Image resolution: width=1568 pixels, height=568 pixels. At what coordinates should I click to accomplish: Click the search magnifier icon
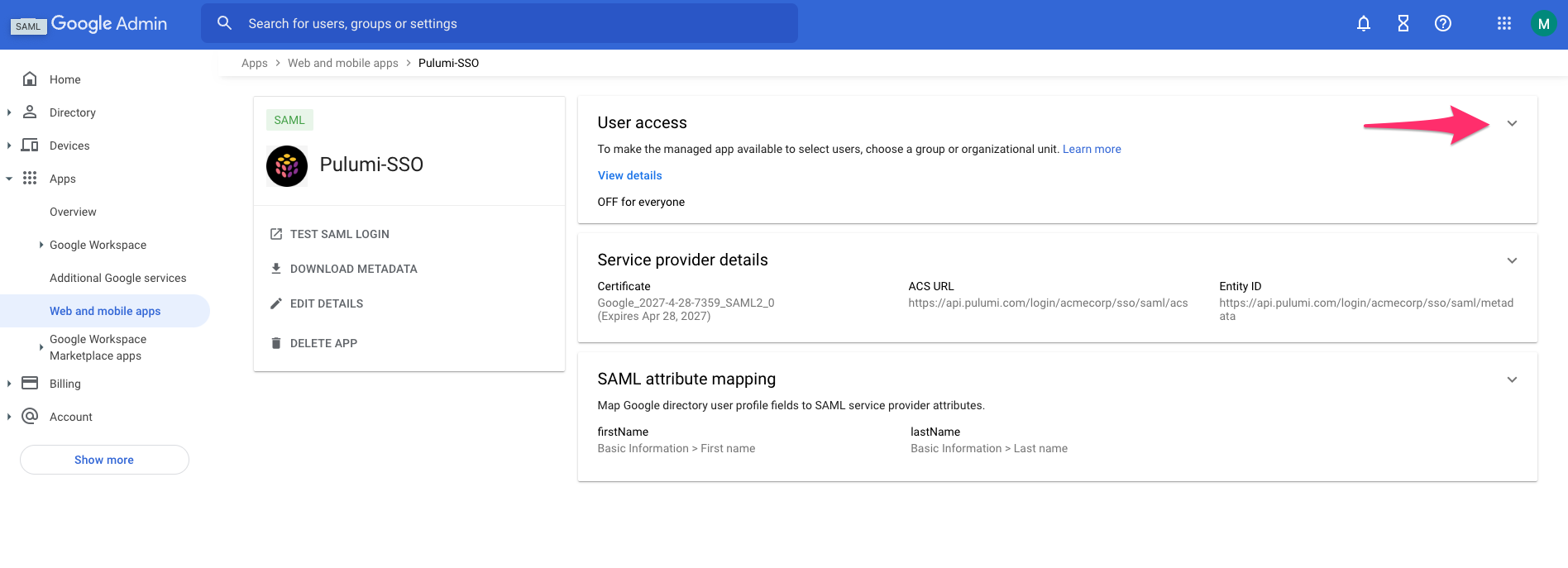coord(224,23)
